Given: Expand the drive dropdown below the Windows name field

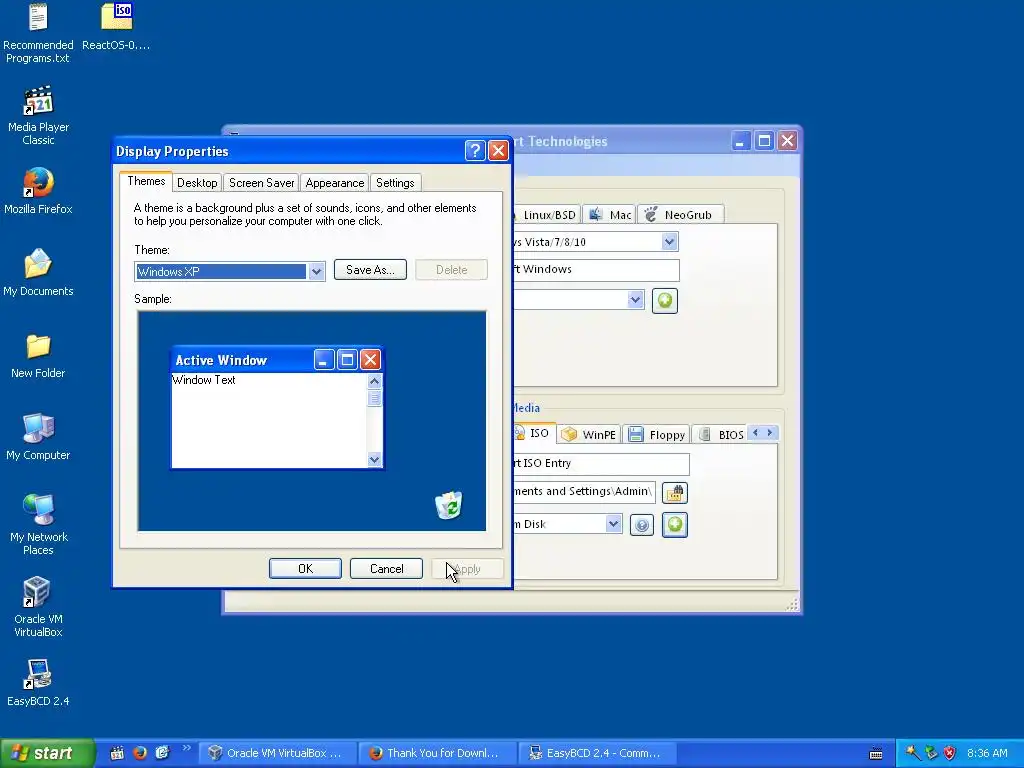Looking at the screenshot, I should coord(635,300).
